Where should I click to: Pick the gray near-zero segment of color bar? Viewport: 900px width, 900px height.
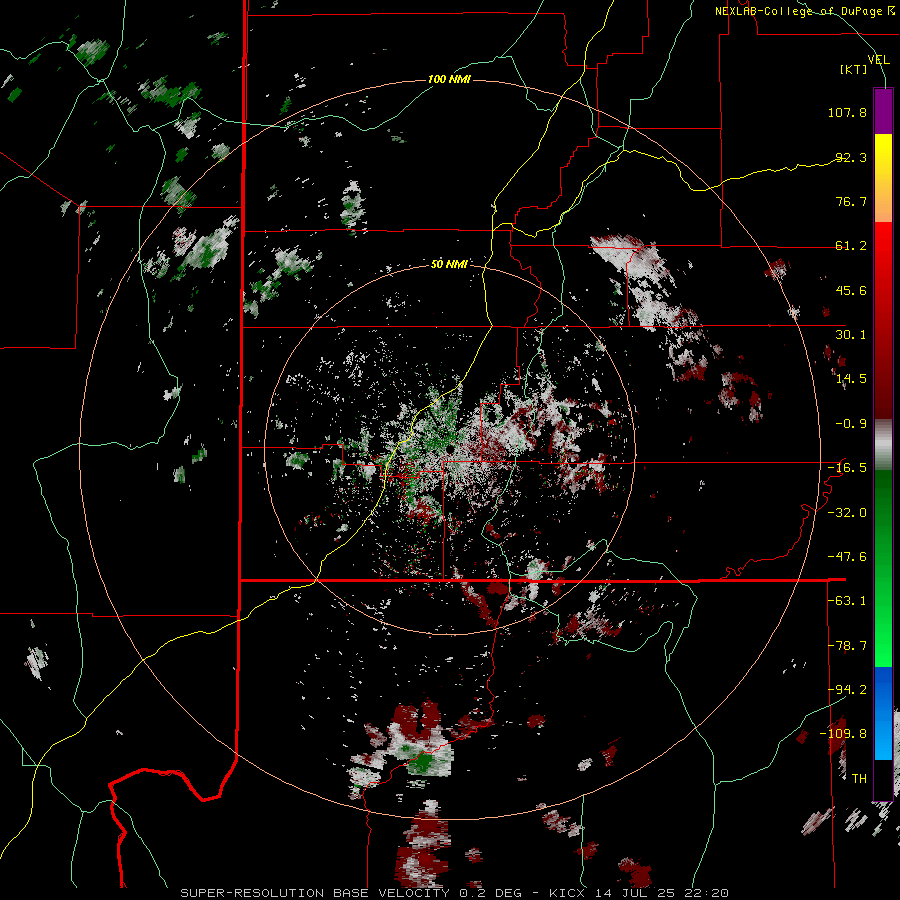(x=883, y=445)
